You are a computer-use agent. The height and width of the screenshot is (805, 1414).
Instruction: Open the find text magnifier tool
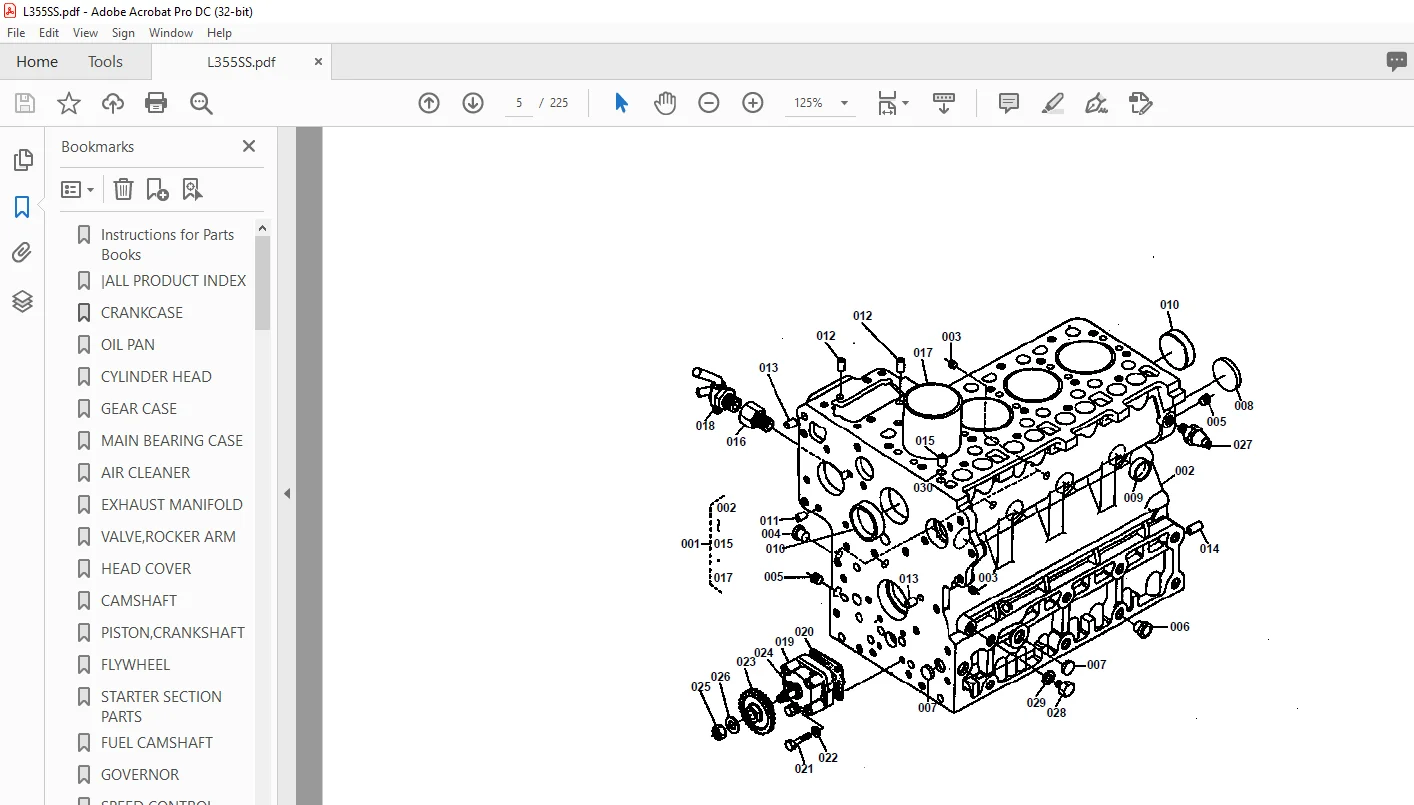201,103
